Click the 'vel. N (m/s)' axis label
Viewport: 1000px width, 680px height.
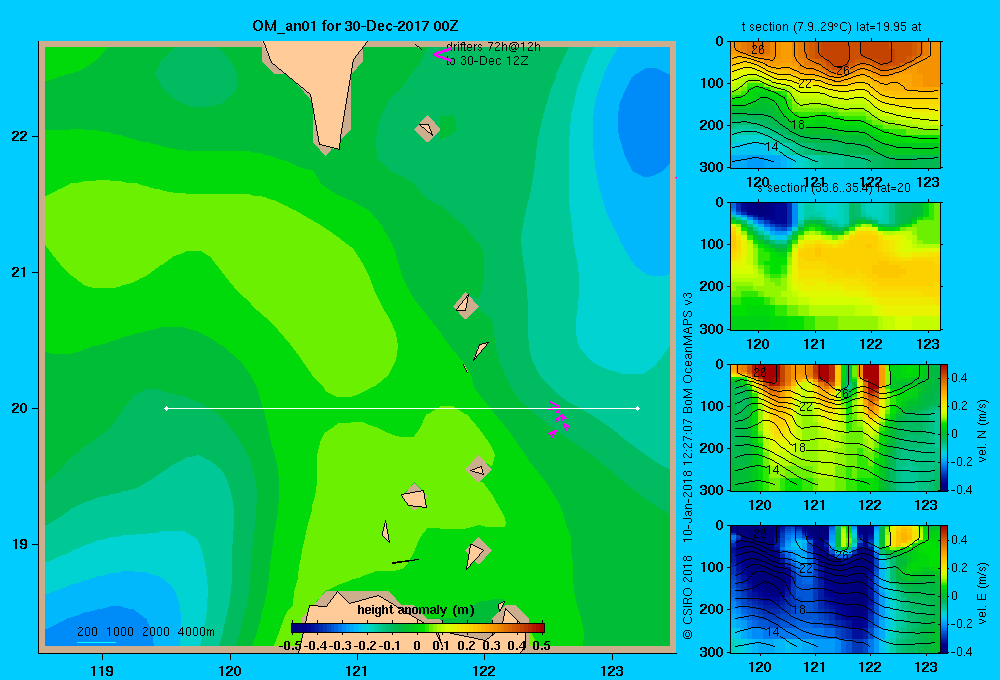983,431
